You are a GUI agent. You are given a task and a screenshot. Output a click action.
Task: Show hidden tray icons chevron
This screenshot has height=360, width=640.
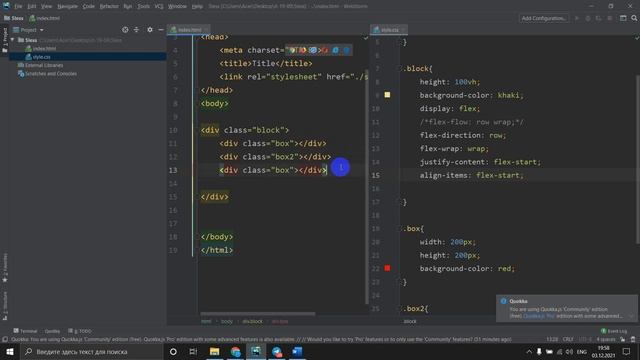point(529,351)
